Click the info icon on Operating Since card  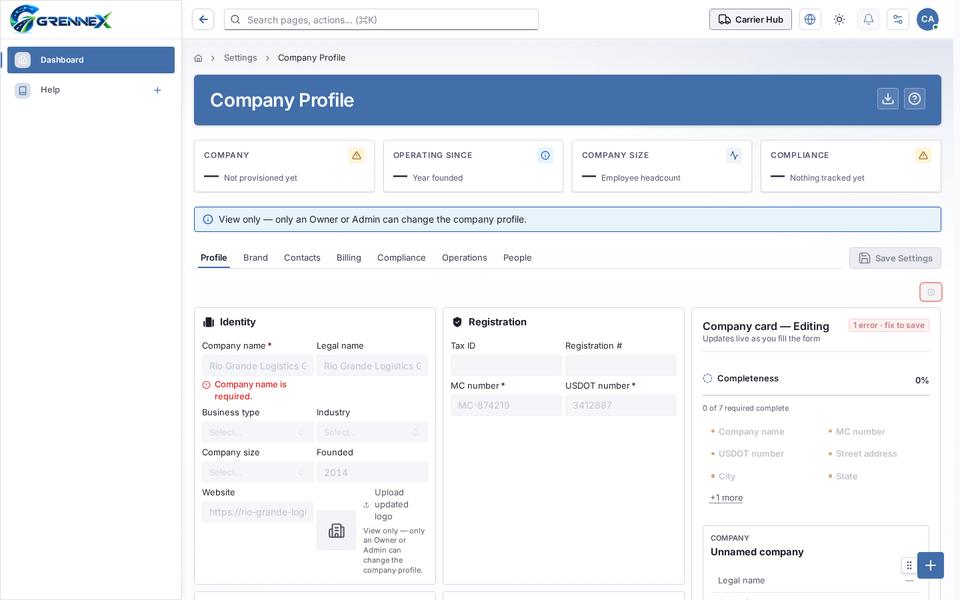(545, 156)
